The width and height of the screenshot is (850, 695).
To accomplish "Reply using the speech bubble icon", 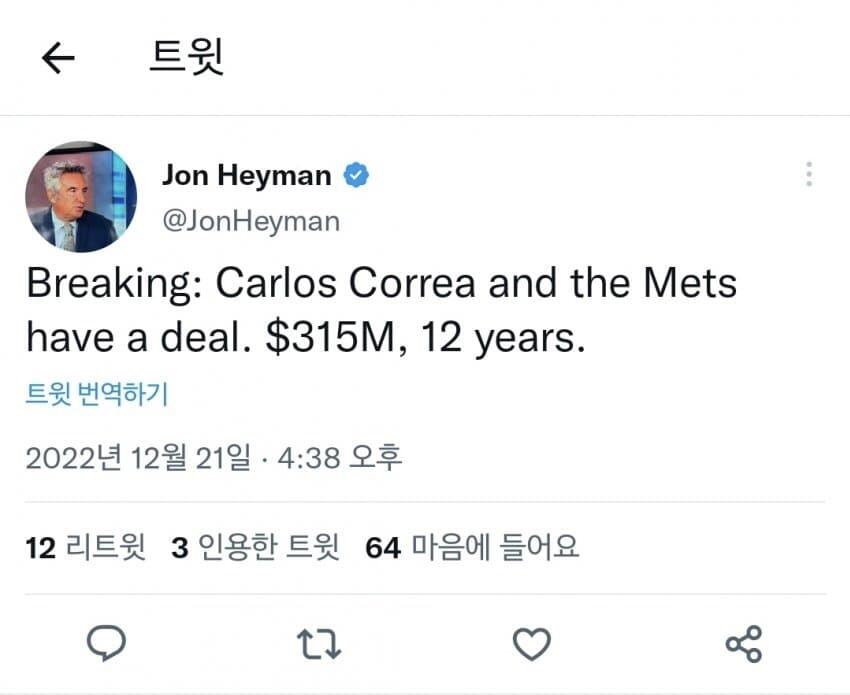I will 106,644.
